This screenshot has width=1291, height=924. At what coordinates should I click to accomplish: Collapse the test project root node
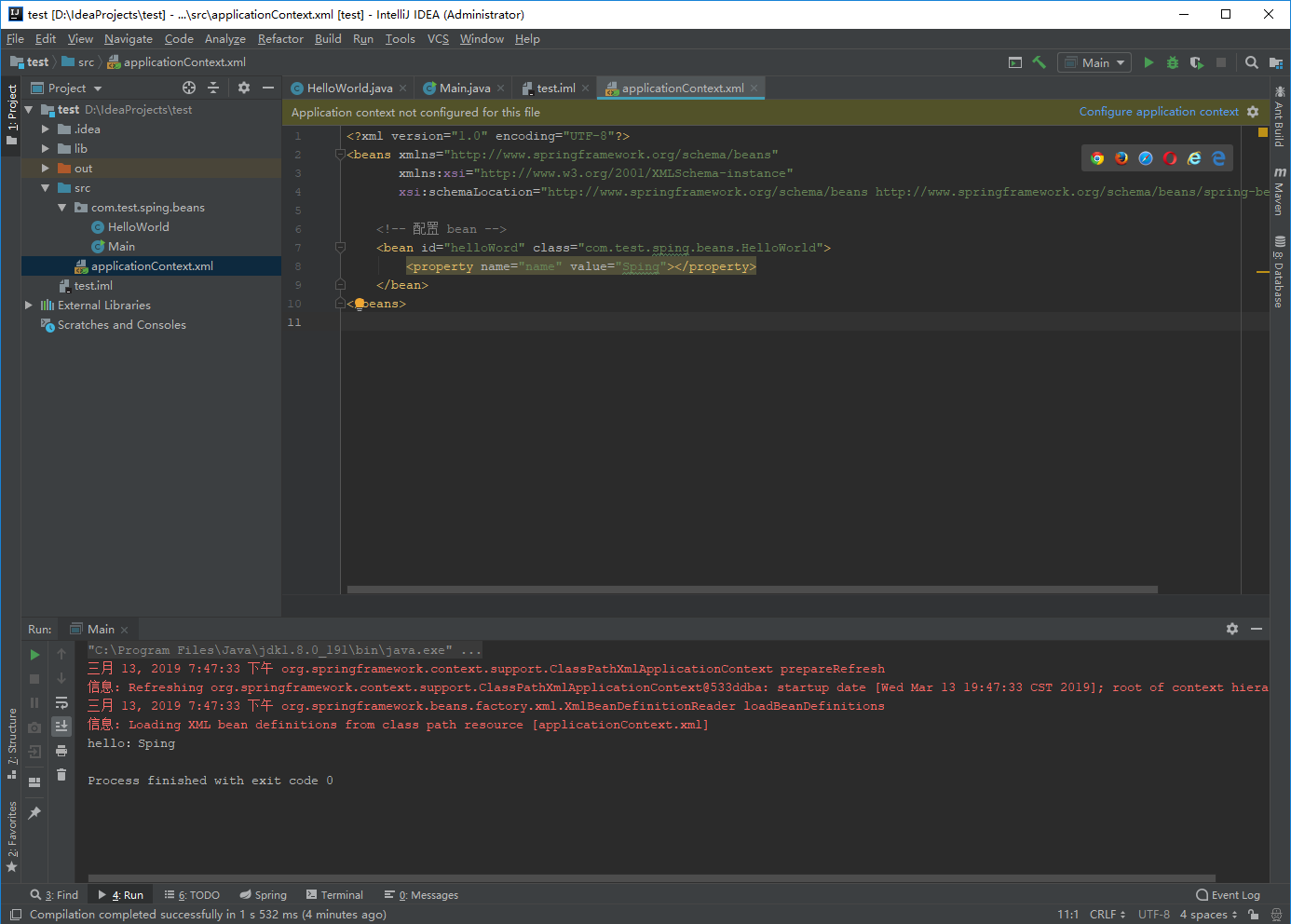click(x=29, y=110)
